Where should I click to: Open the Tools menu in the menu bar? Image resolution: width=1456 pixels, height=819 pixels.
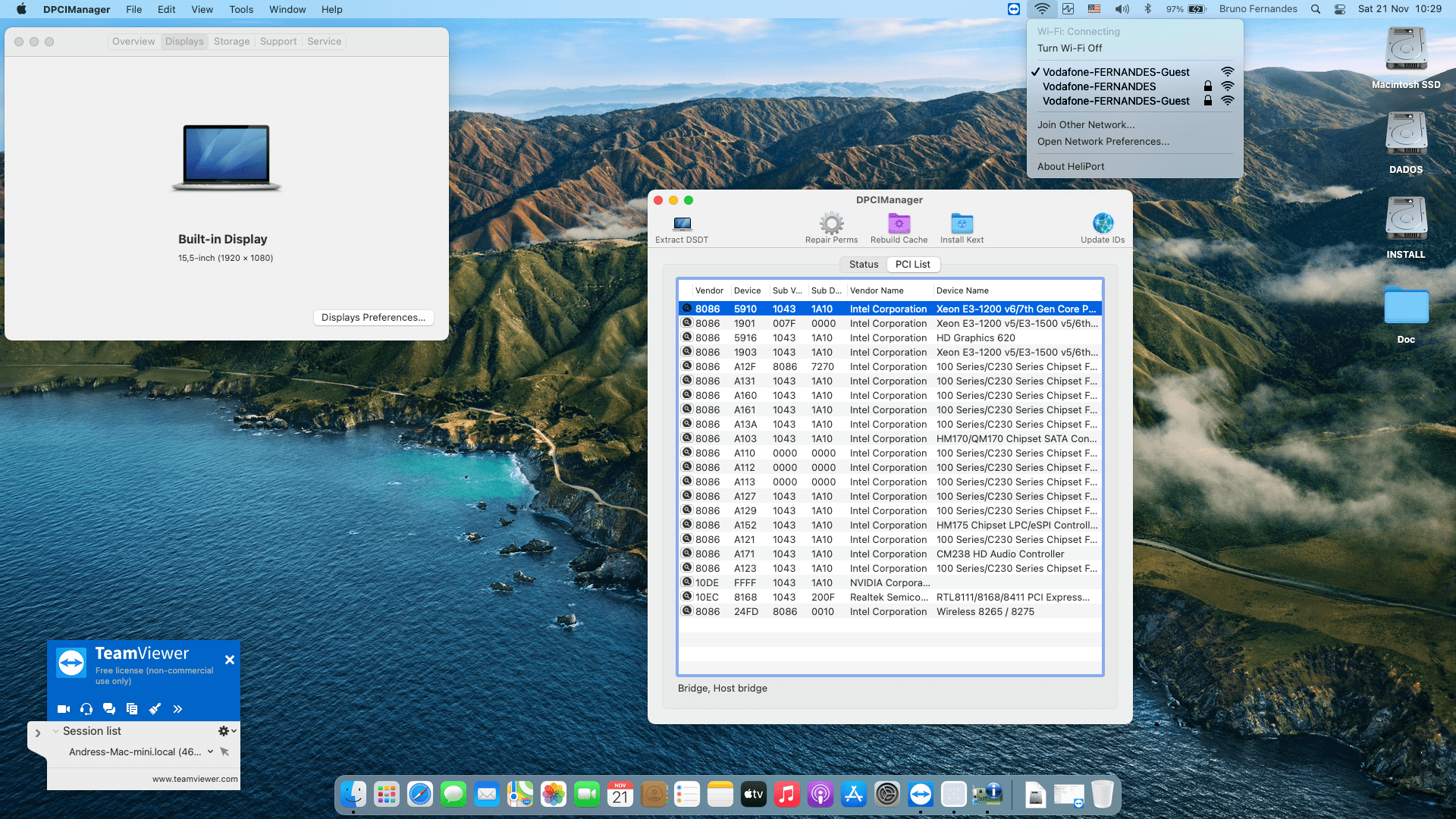pos(241,9)
